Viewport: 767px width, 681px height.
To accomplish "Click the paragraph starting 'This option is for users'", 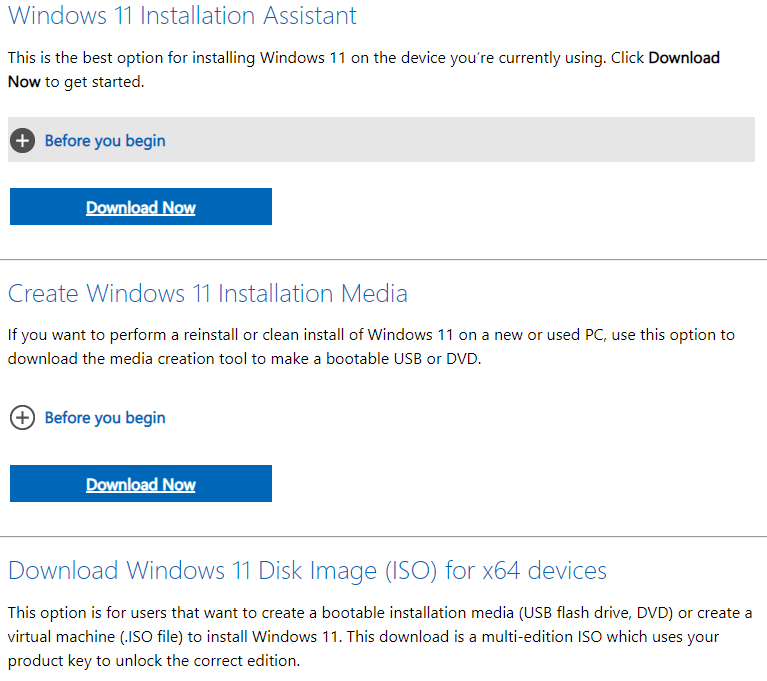I will pos(380,636).
